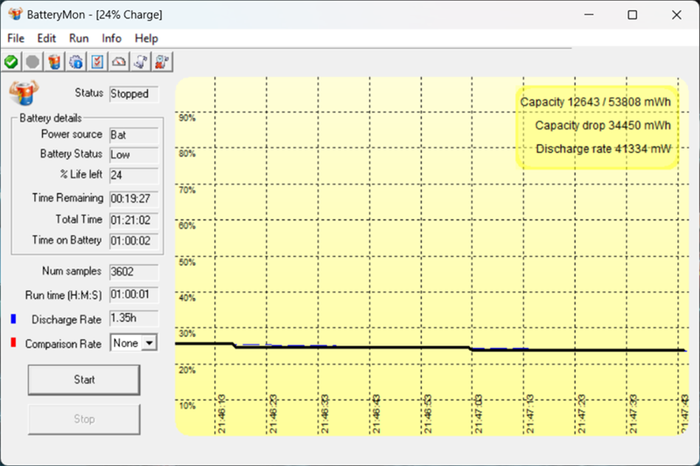Open battery information globe icon

click(76, 62)
